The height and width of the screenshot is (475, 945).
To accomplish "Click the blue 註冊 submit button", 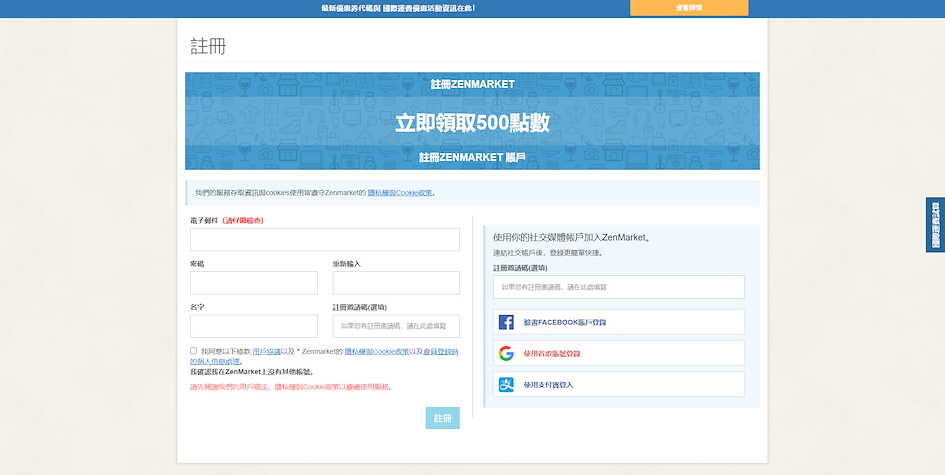I will coord(442,418).
